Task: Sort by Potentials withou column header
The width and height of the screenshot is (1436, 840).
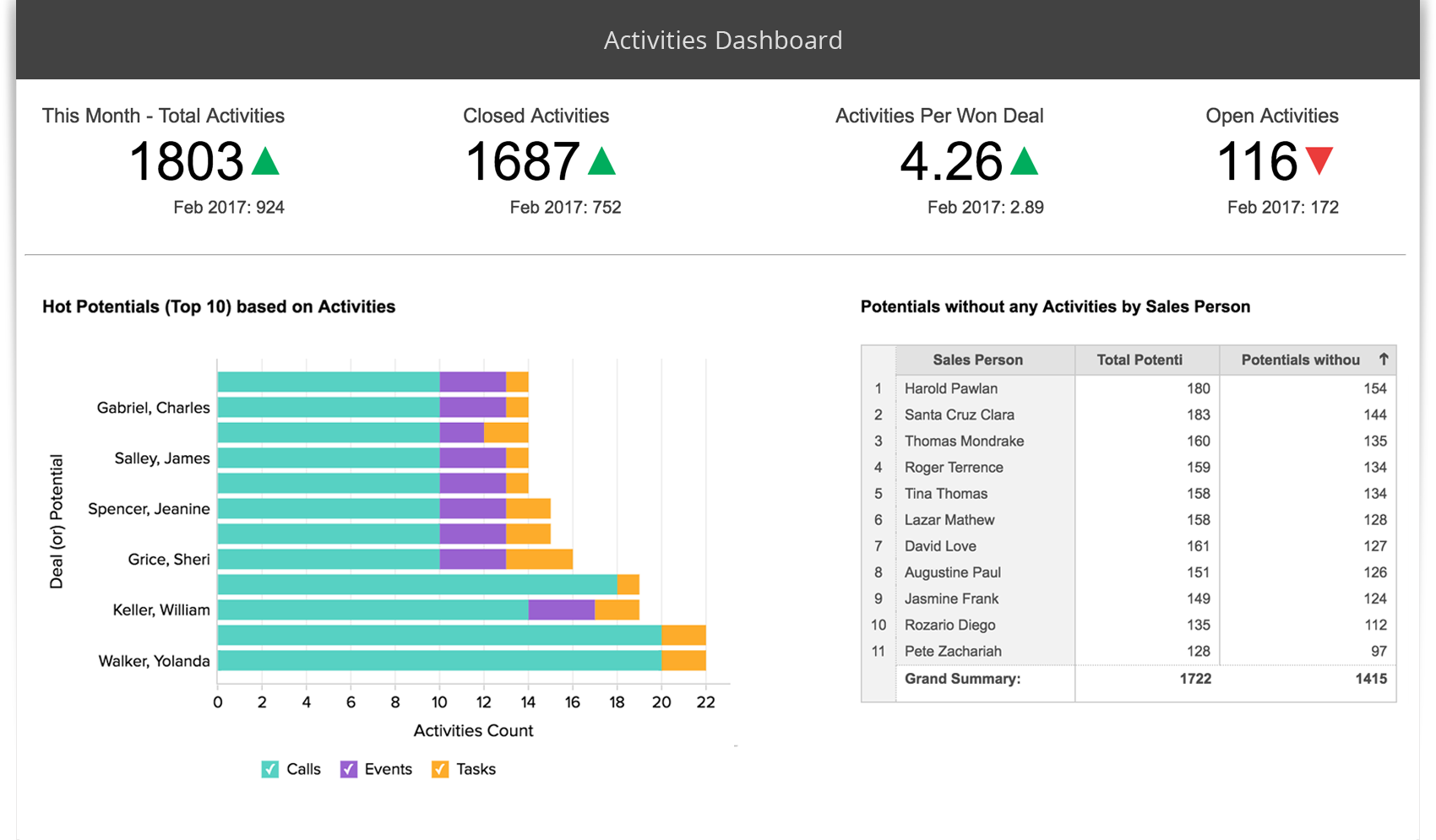Action: click(x=1299, y=360)
